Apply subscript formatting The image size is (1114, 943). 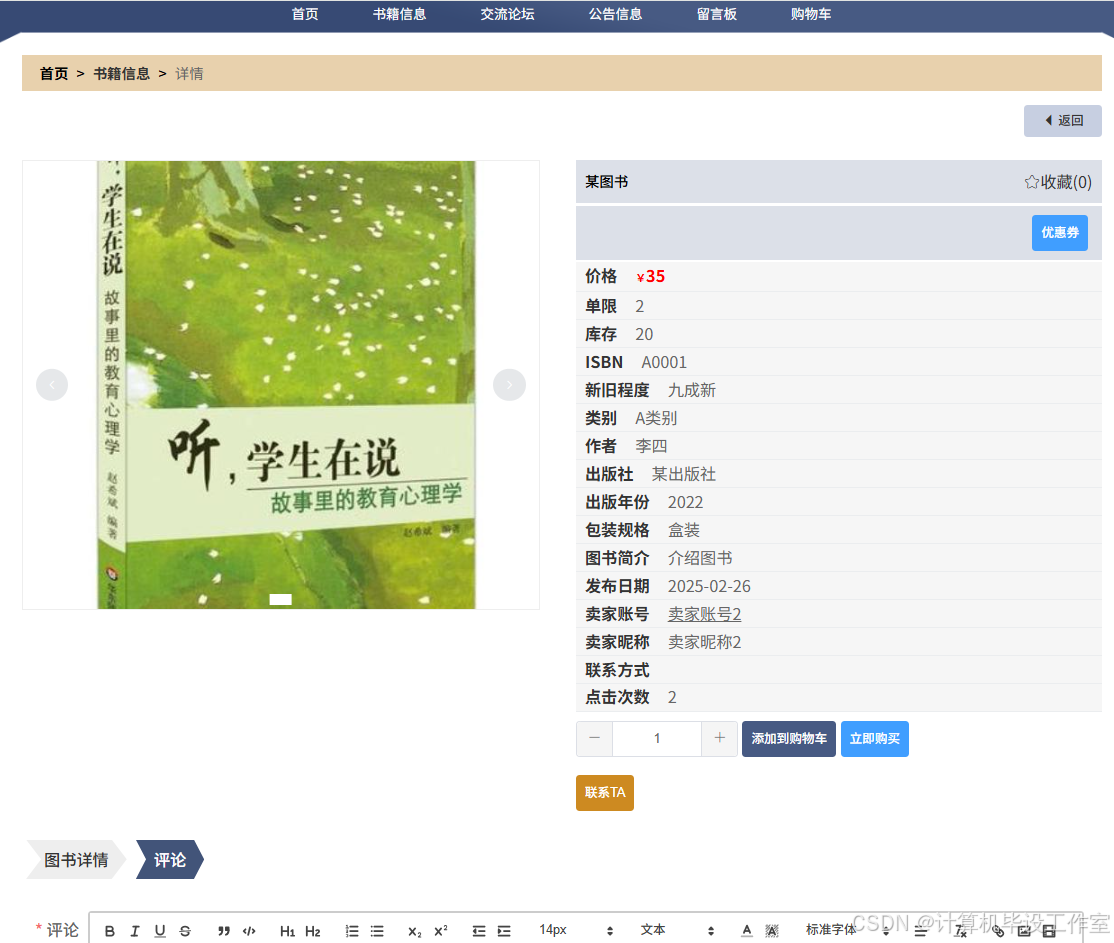[x=415, y=931]
